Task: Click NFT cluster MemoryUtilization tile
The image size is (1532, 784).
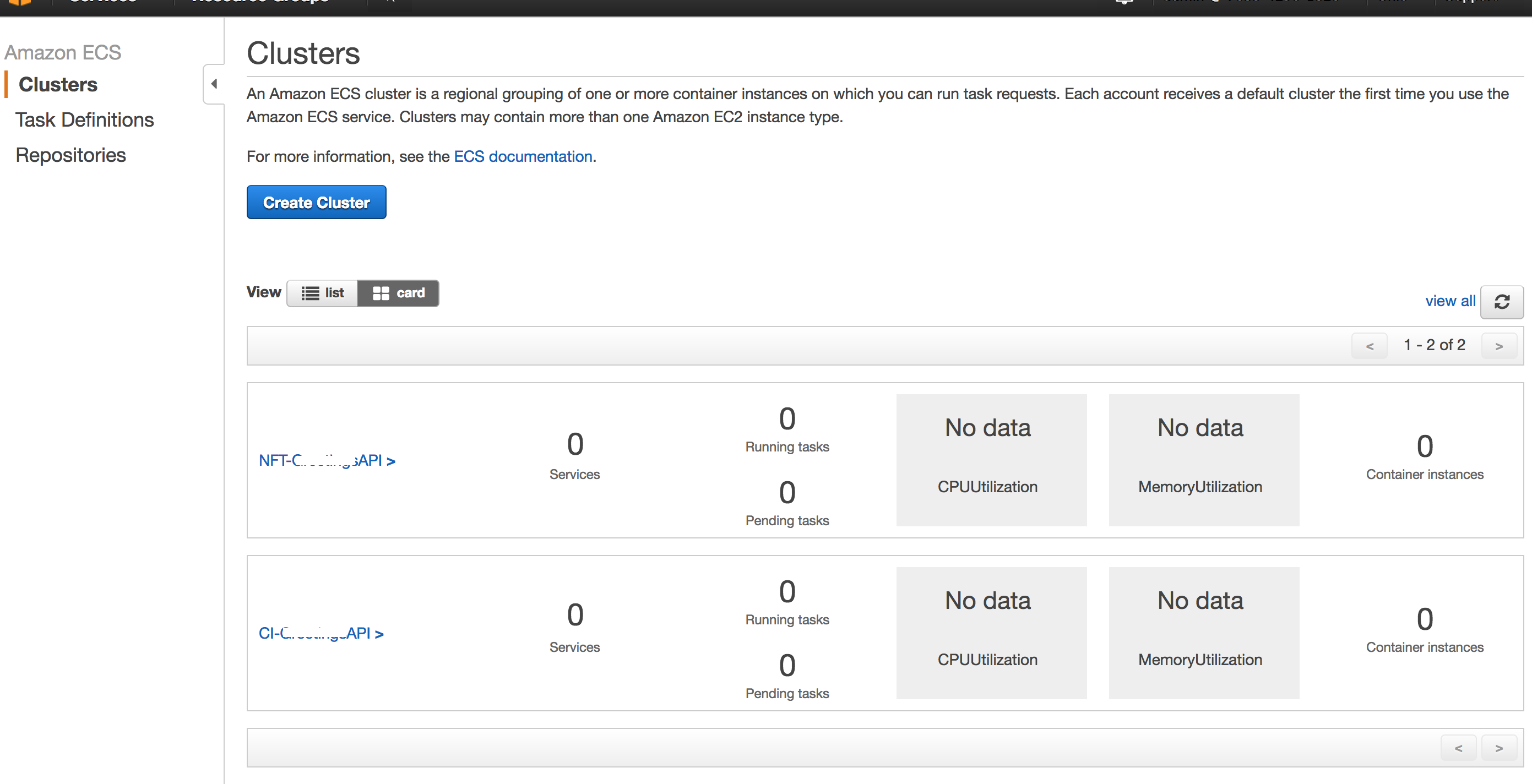Action: coord(1203,460)
